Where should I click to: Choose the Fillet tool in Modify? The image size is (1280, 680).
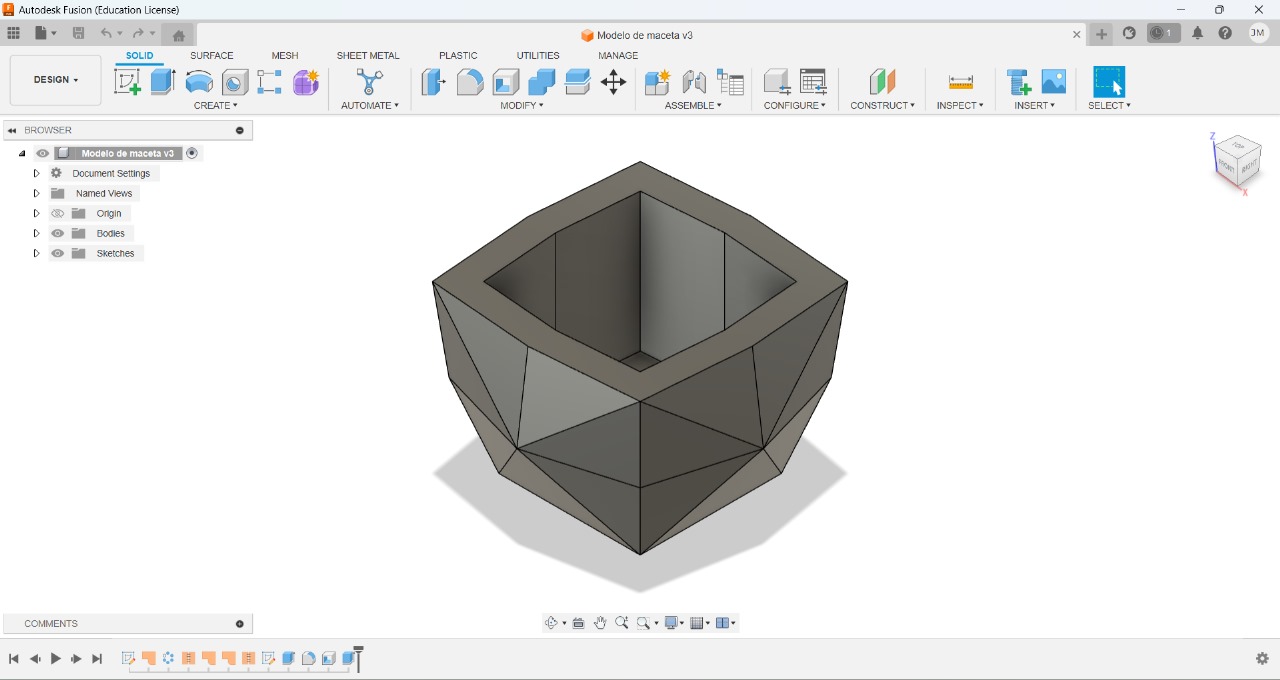pos(470,82)
